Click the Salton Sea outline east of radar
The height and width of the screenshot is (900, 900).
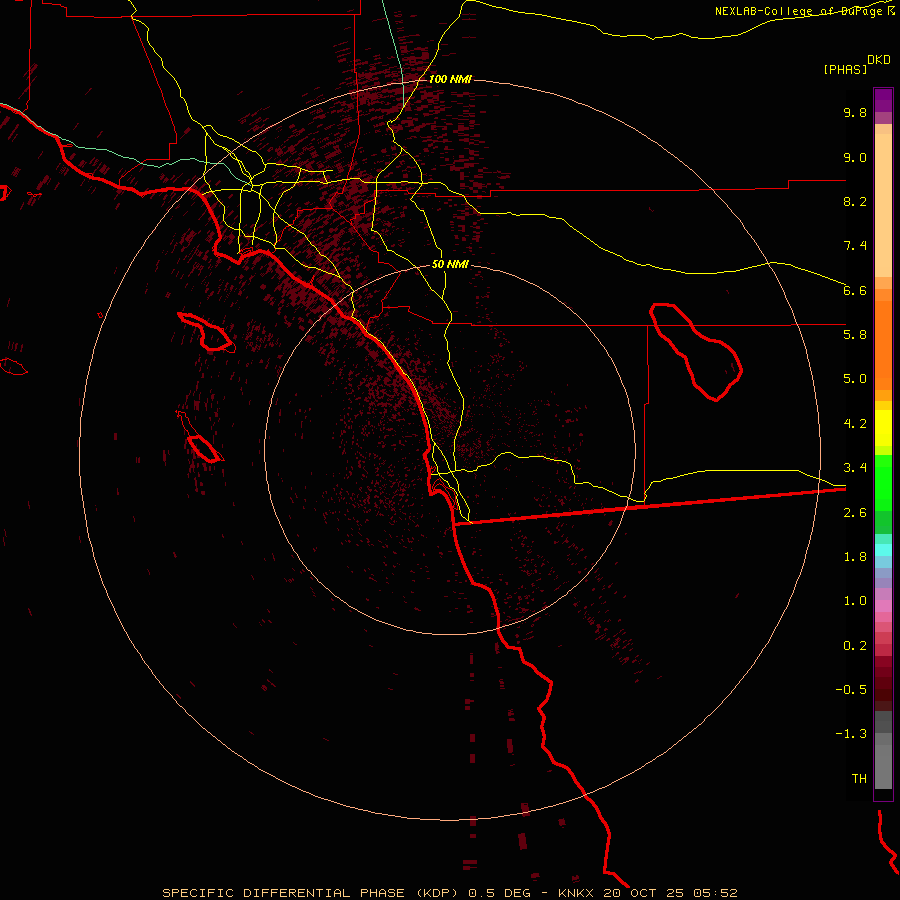(x=696, y=351)
